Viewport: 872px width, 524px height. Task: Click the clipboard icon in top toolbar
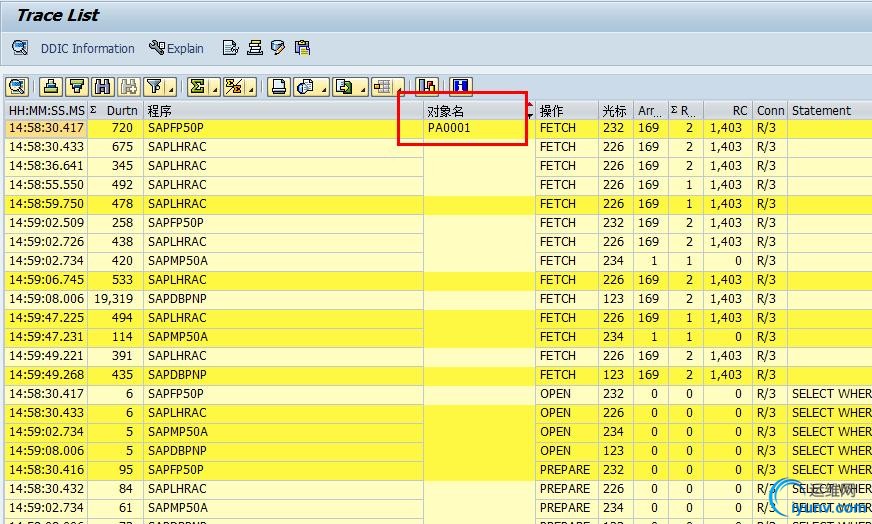pos(302,48)
